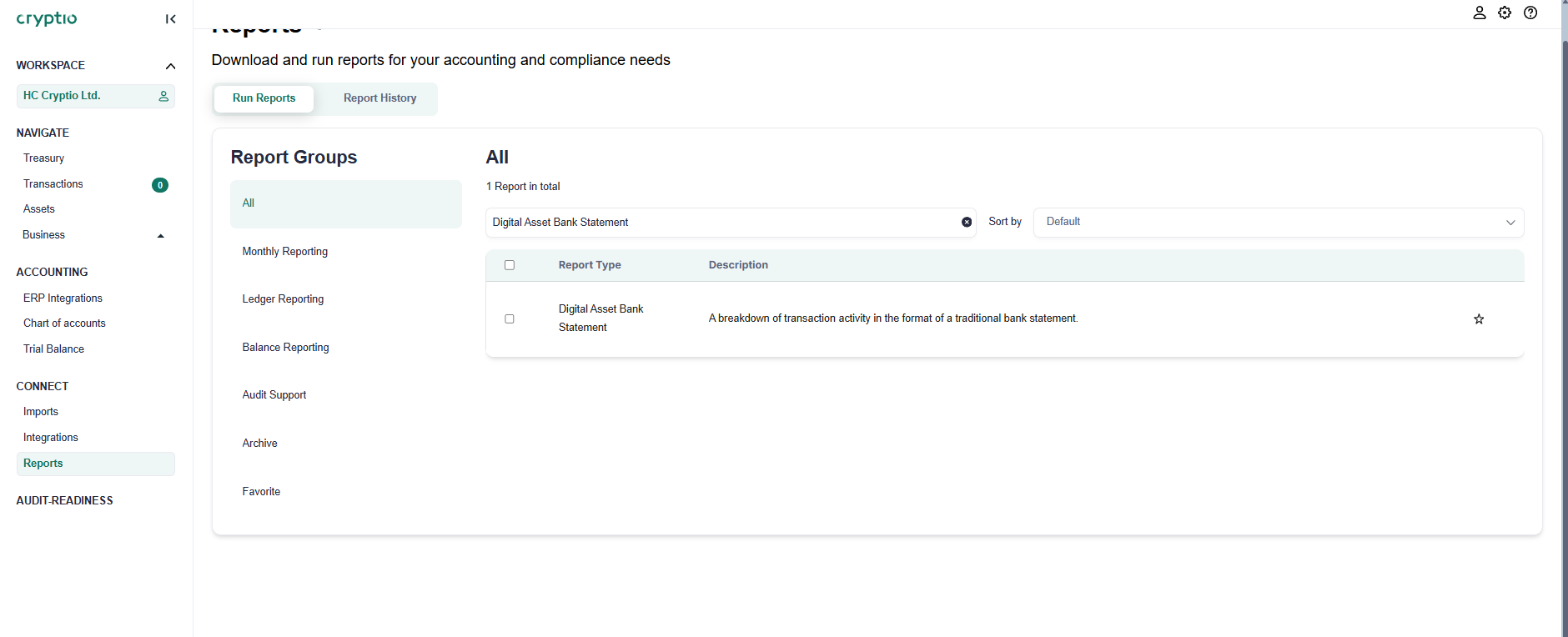Screen dimensions: 1568x637
Task: Open the user profile icon
Action: click(x=1479, y=13)
